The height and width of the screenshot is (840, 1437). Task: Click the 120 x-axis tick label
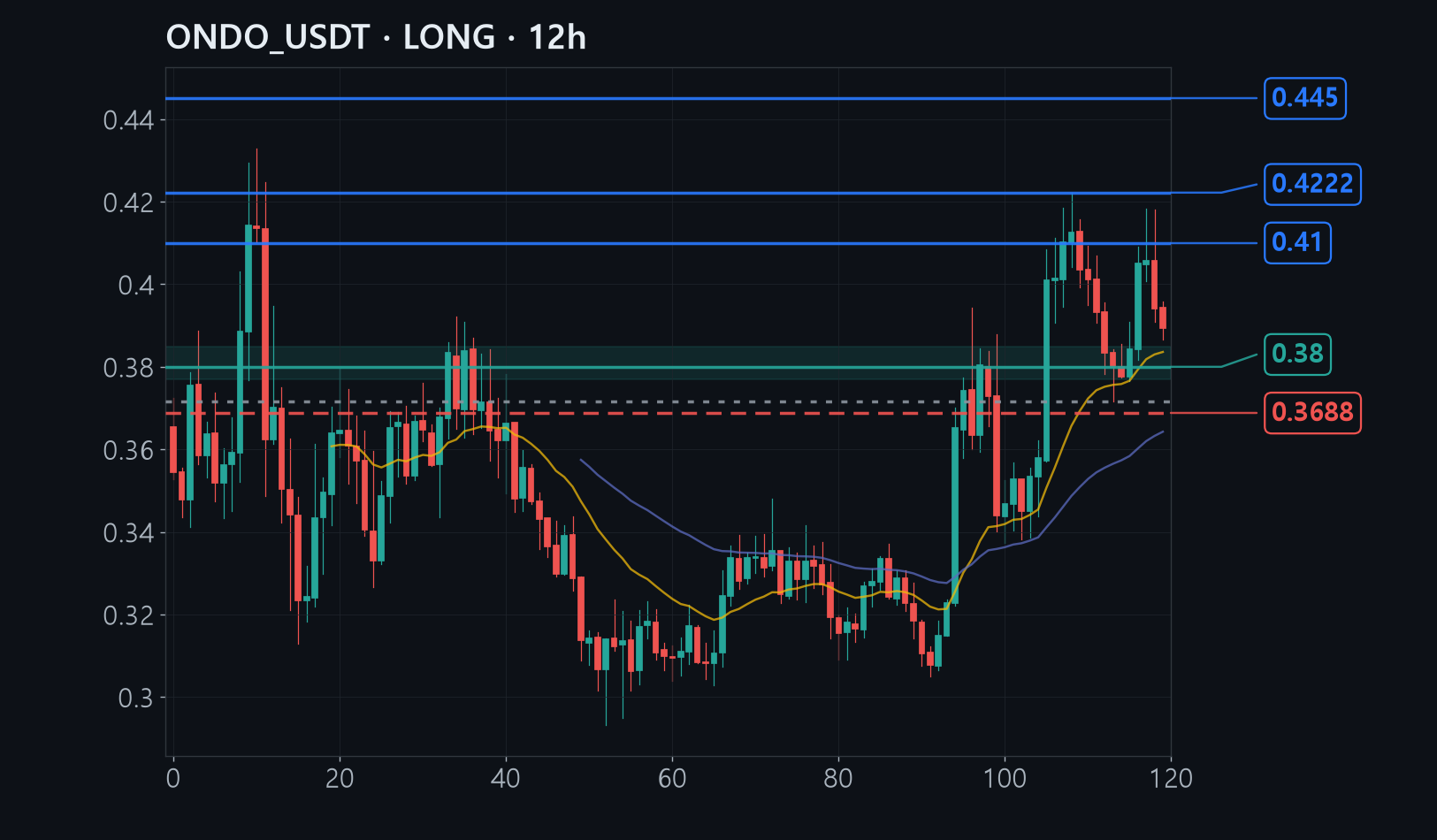pos(1171,779)
